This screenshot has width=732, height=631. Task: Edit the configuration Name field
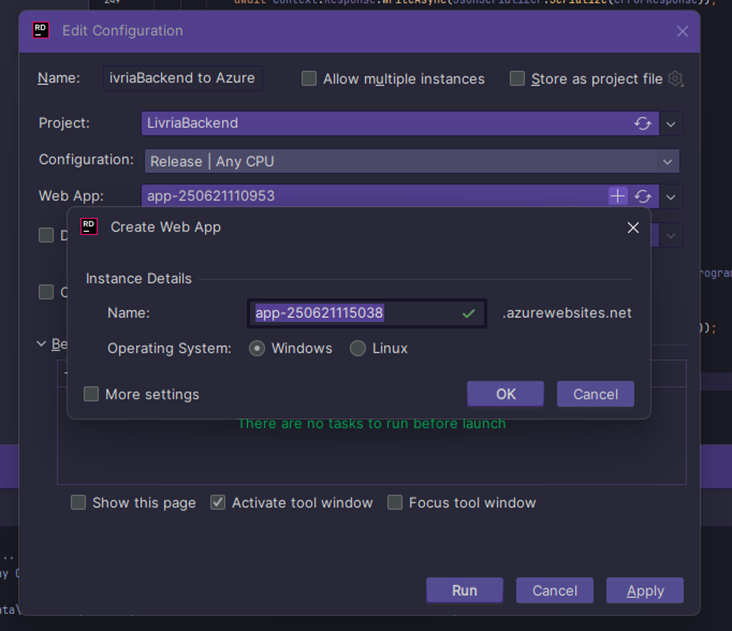[183, 78]
